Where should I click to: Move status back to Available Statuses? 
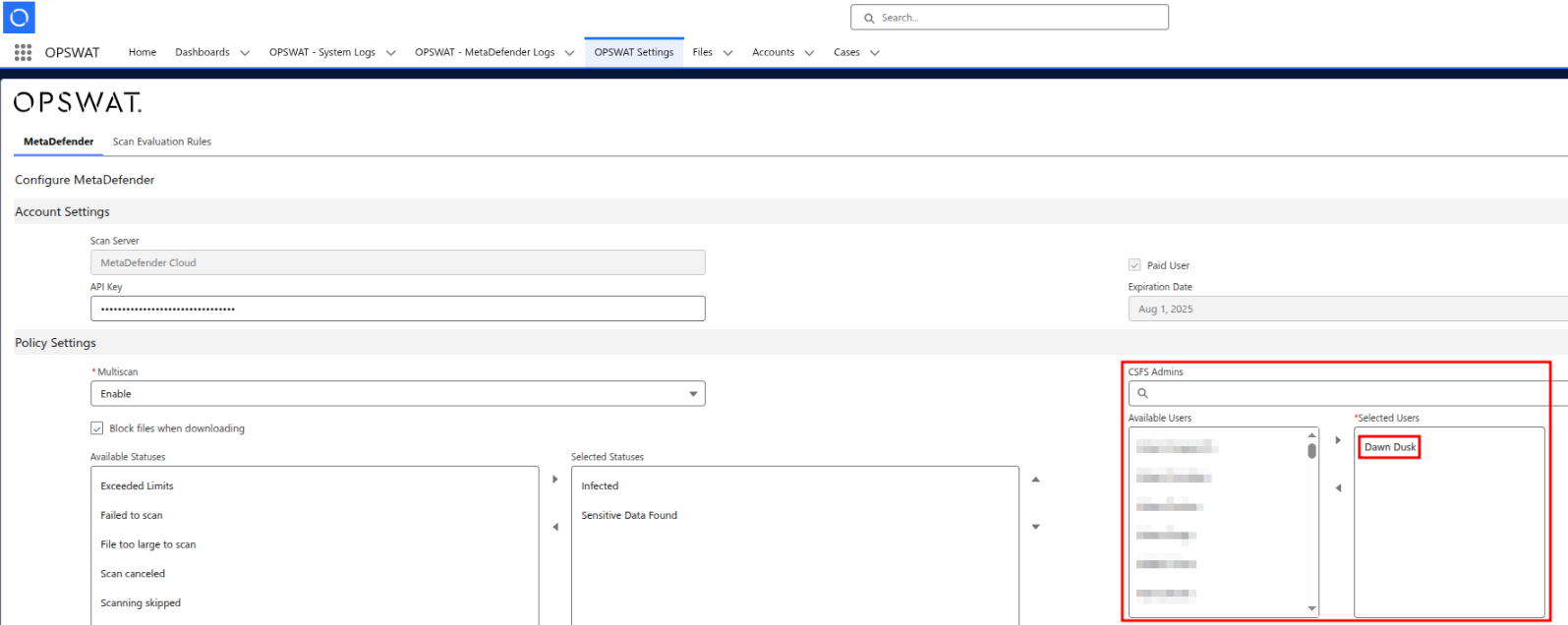point(555,527)
